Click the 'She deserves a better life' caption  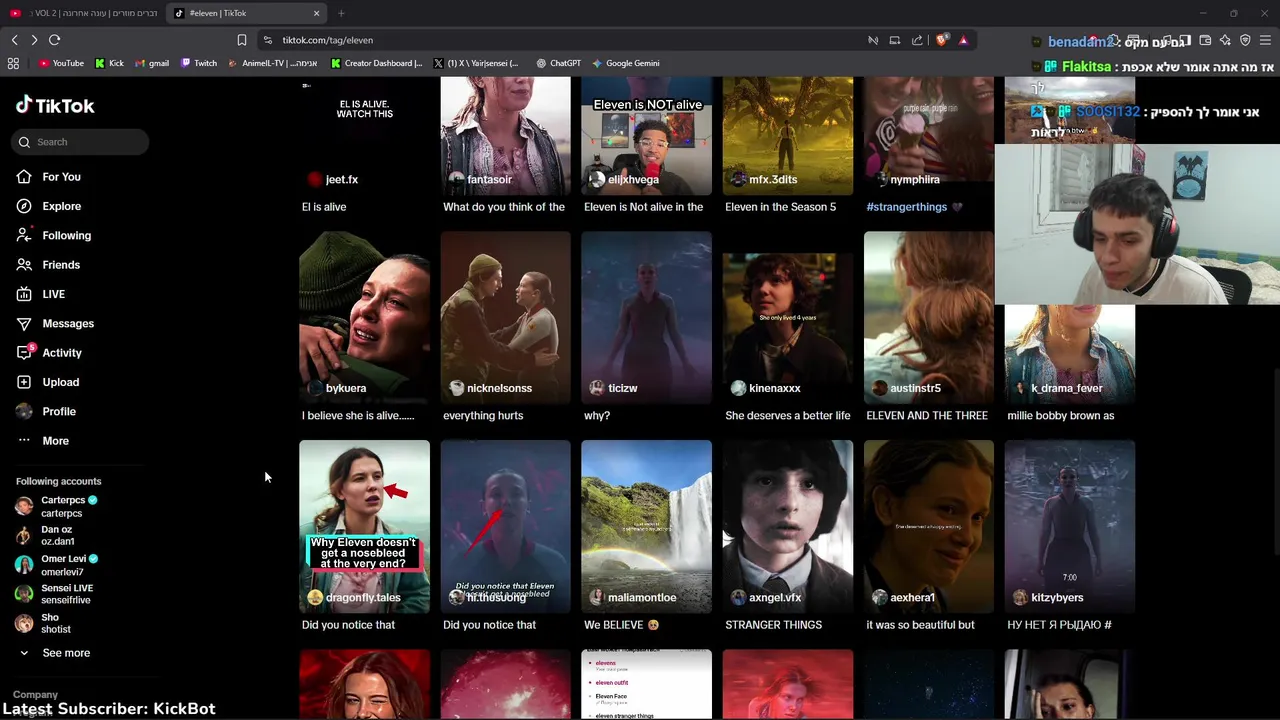788,416
